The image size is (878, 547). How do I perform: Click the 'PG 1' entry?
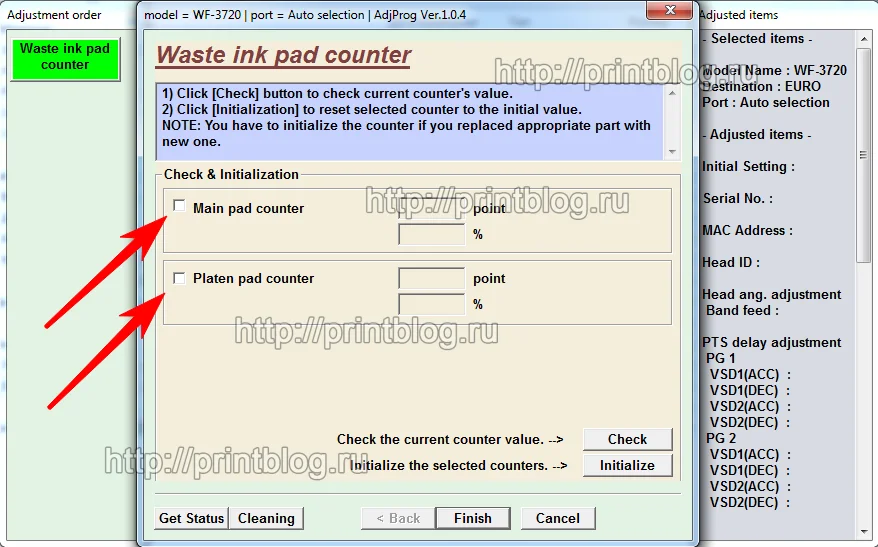[721, 358]
